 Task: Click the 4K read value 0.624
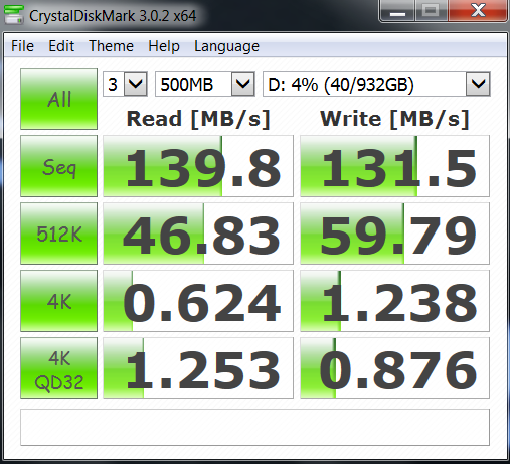tap(198, 301)
